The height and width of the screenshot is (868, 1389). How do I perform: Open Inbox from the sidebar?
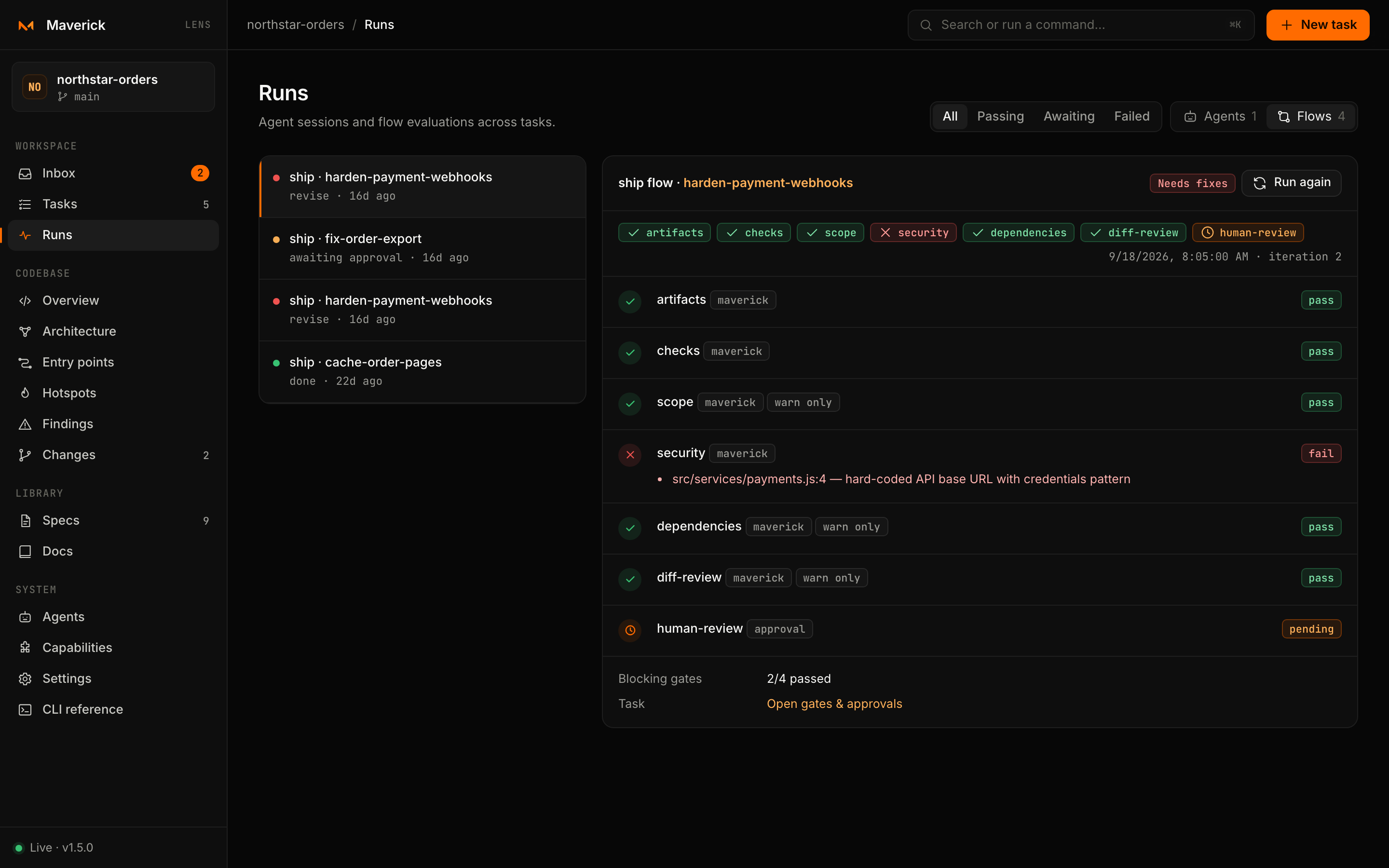click(x=113, y=173)
